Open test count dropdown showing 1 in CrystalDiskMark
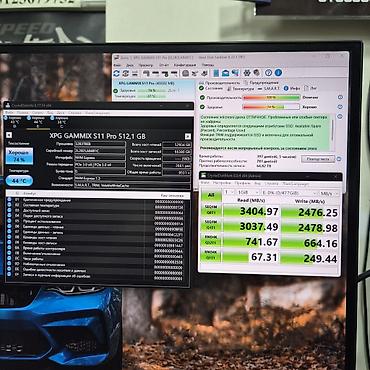This screenshot has height=370, width=370. click(229, 192)
